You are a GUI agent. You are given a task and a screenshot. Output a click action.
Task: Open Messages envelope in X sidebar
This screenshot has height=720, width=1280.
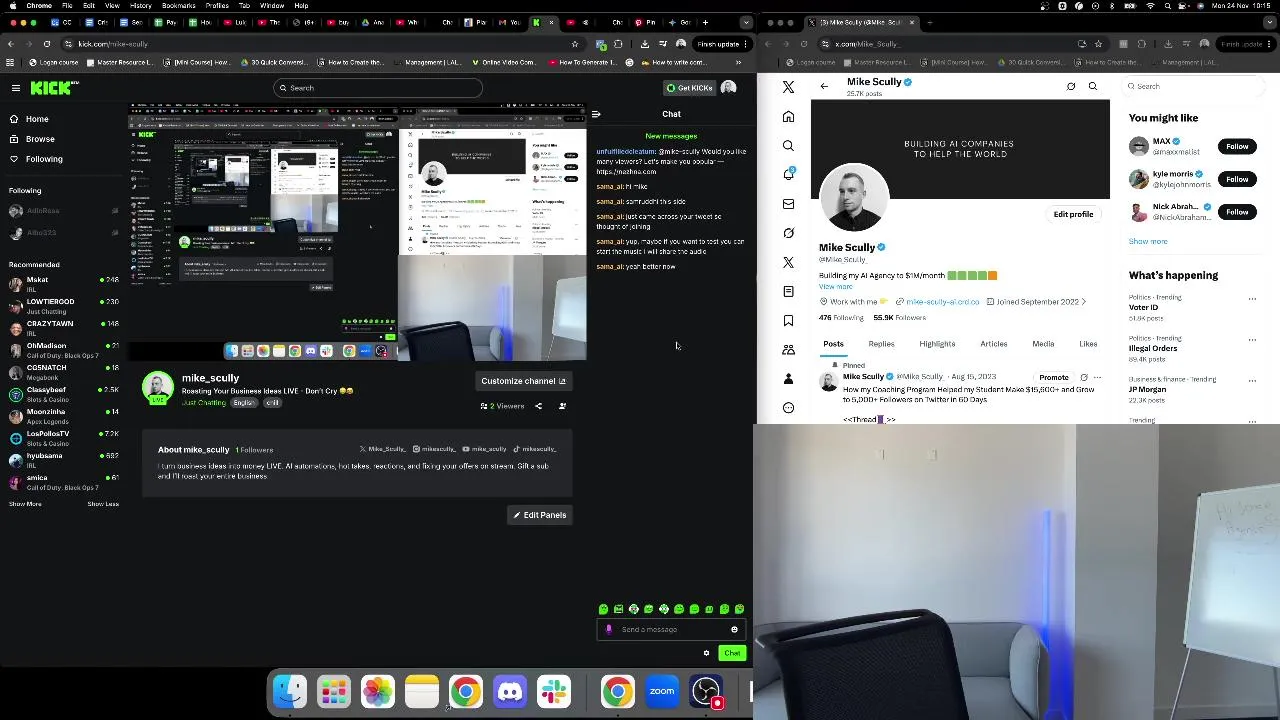click(788, 204)
